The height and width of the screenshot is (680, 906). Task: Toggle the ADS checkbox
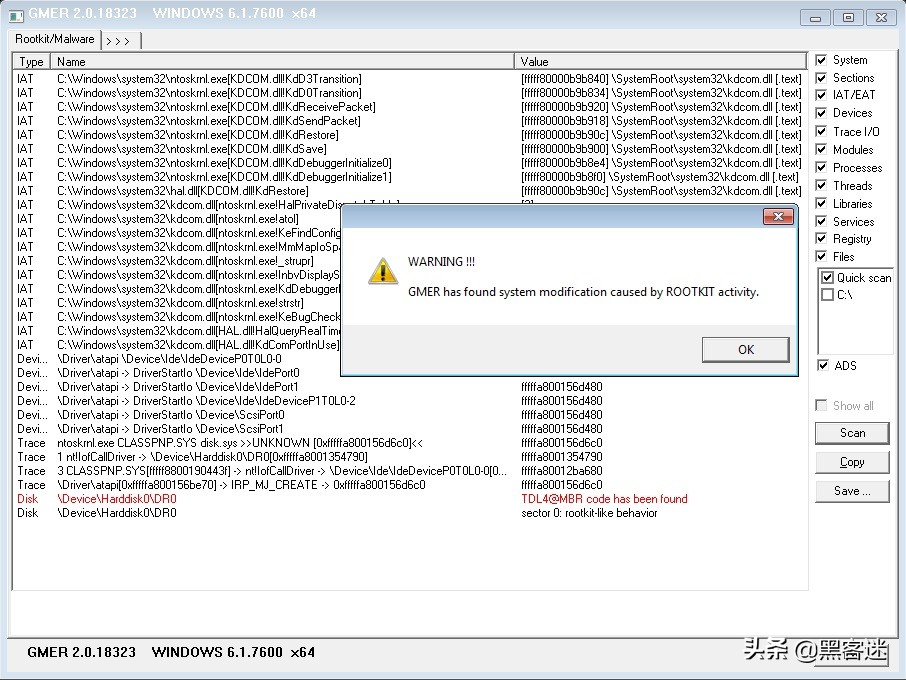[823, 365]
